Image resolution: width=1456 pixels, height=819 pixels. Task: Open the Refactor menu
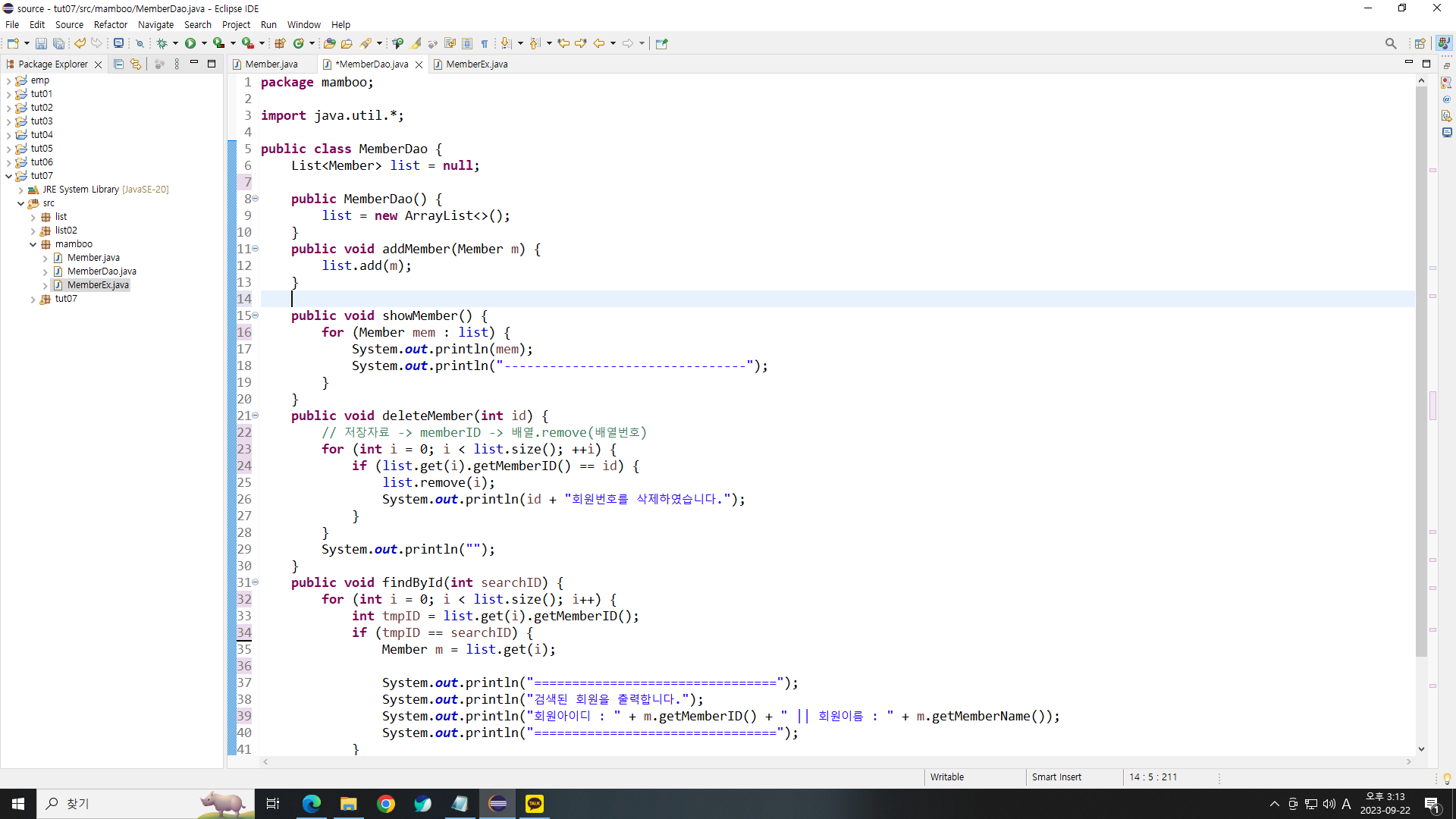point(110,24)
